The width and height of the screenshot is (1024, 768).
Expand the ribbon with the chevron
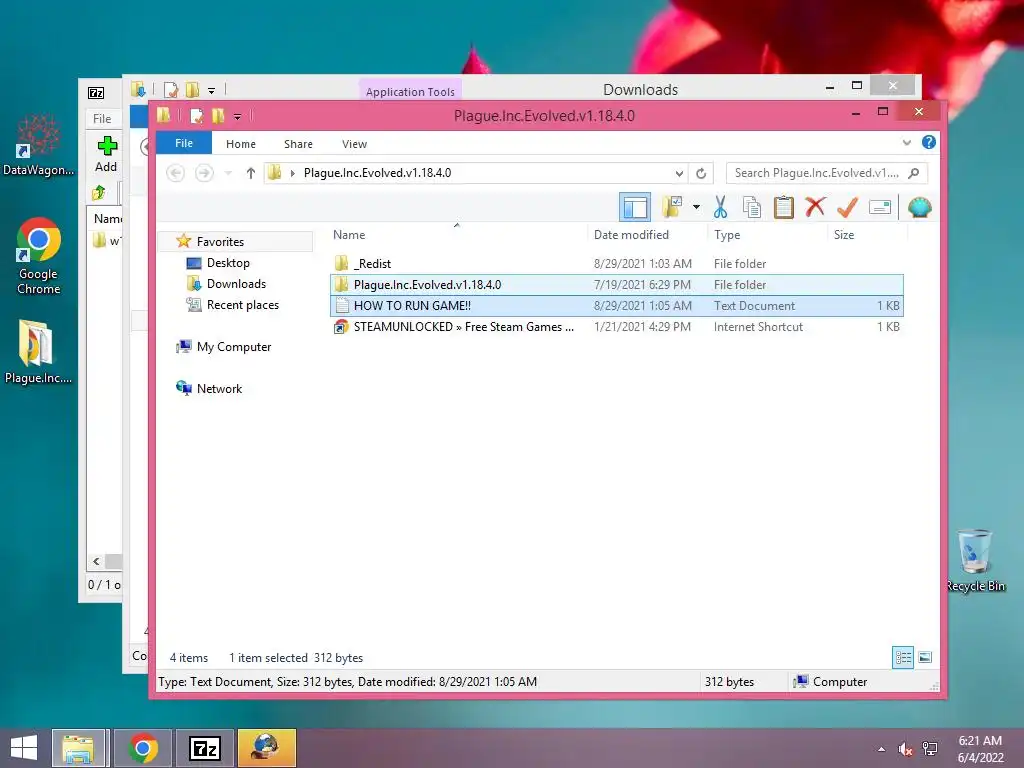(x=906, y=142)
